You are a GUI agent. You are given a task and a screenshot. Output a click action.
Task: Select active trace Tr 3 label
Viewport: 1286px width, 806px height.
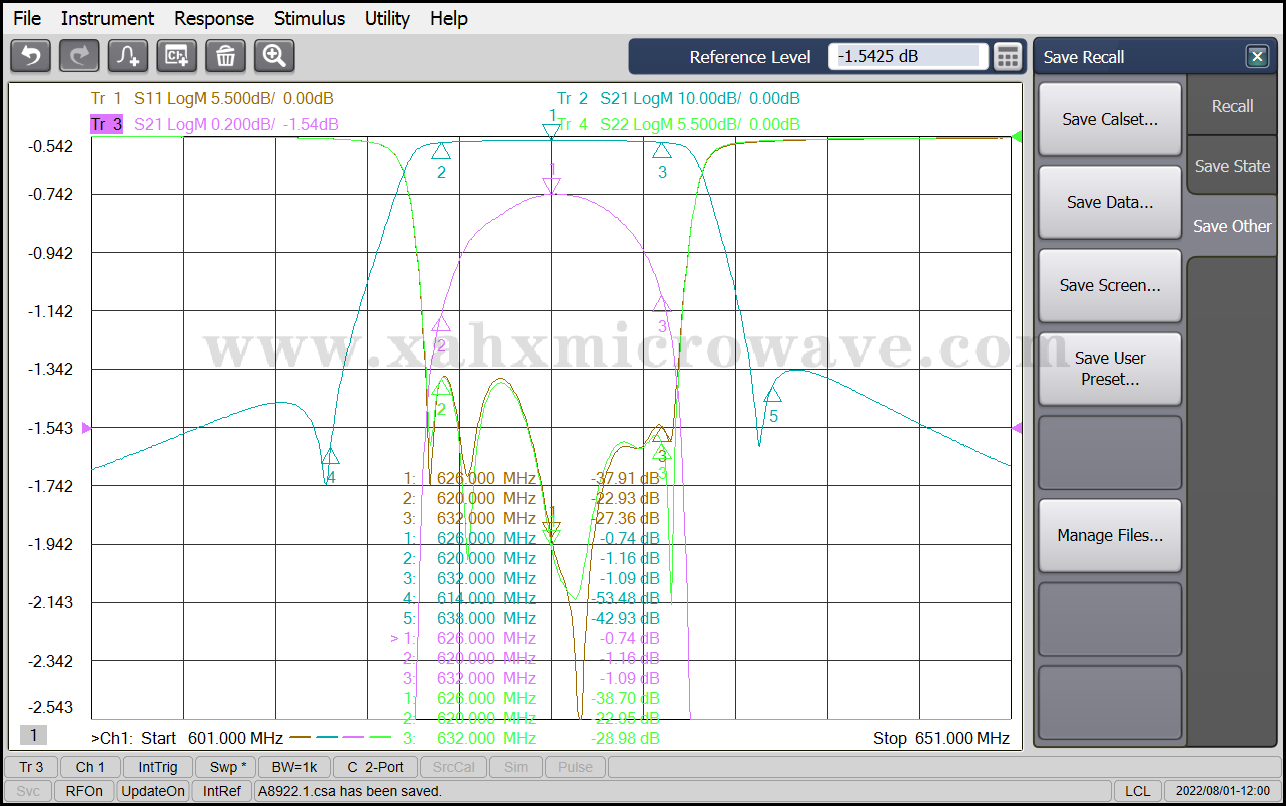(x=214, y=124)
